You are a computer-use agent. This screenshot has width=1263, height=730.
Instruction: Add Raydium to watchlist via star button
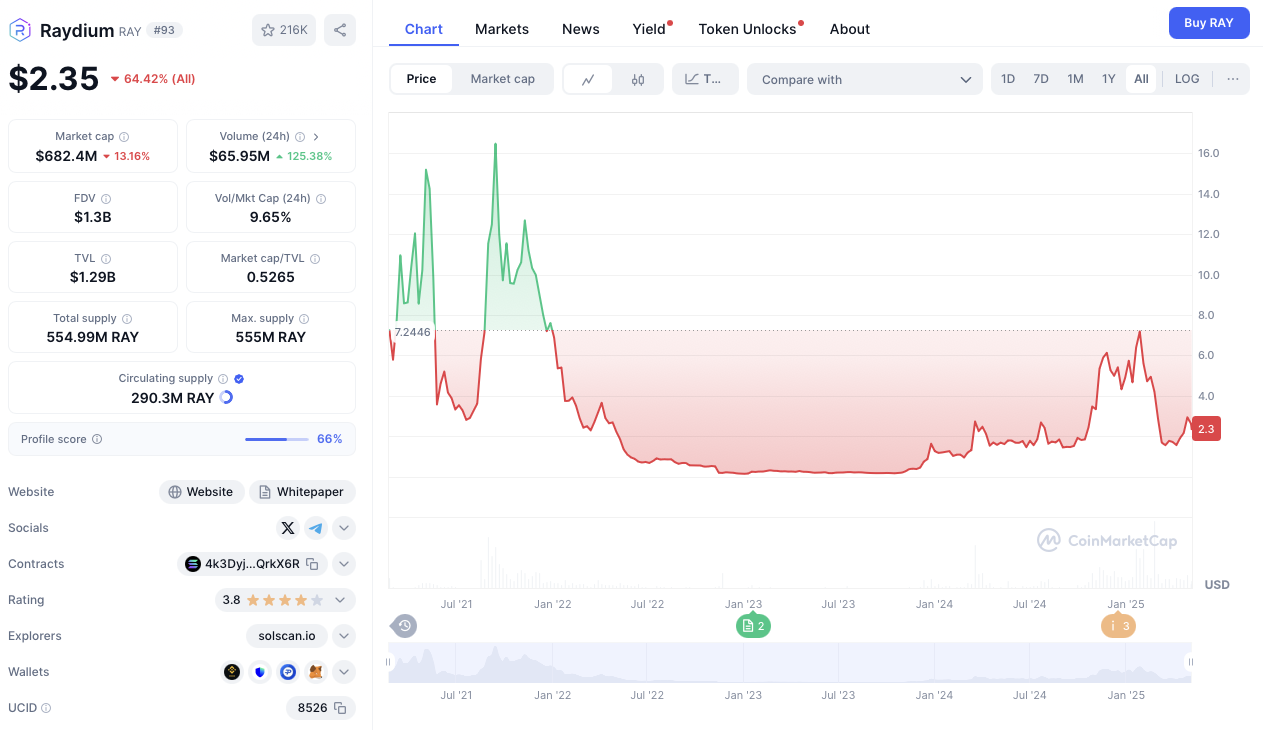284,30
